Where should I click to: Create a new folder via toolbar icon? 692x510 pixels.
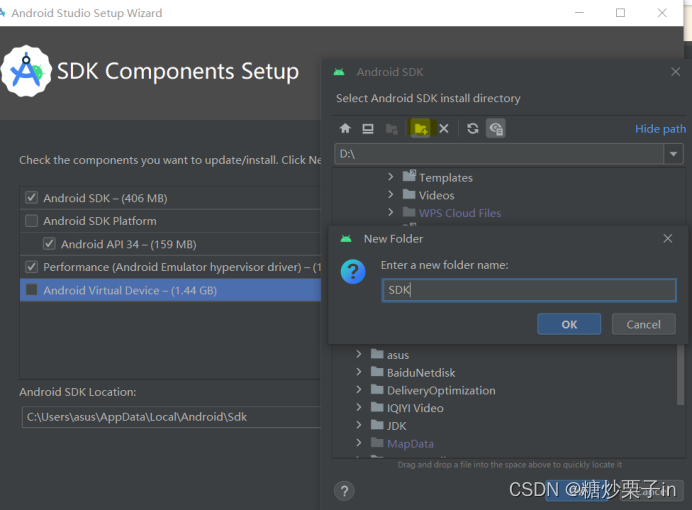(x=421, y=128)
